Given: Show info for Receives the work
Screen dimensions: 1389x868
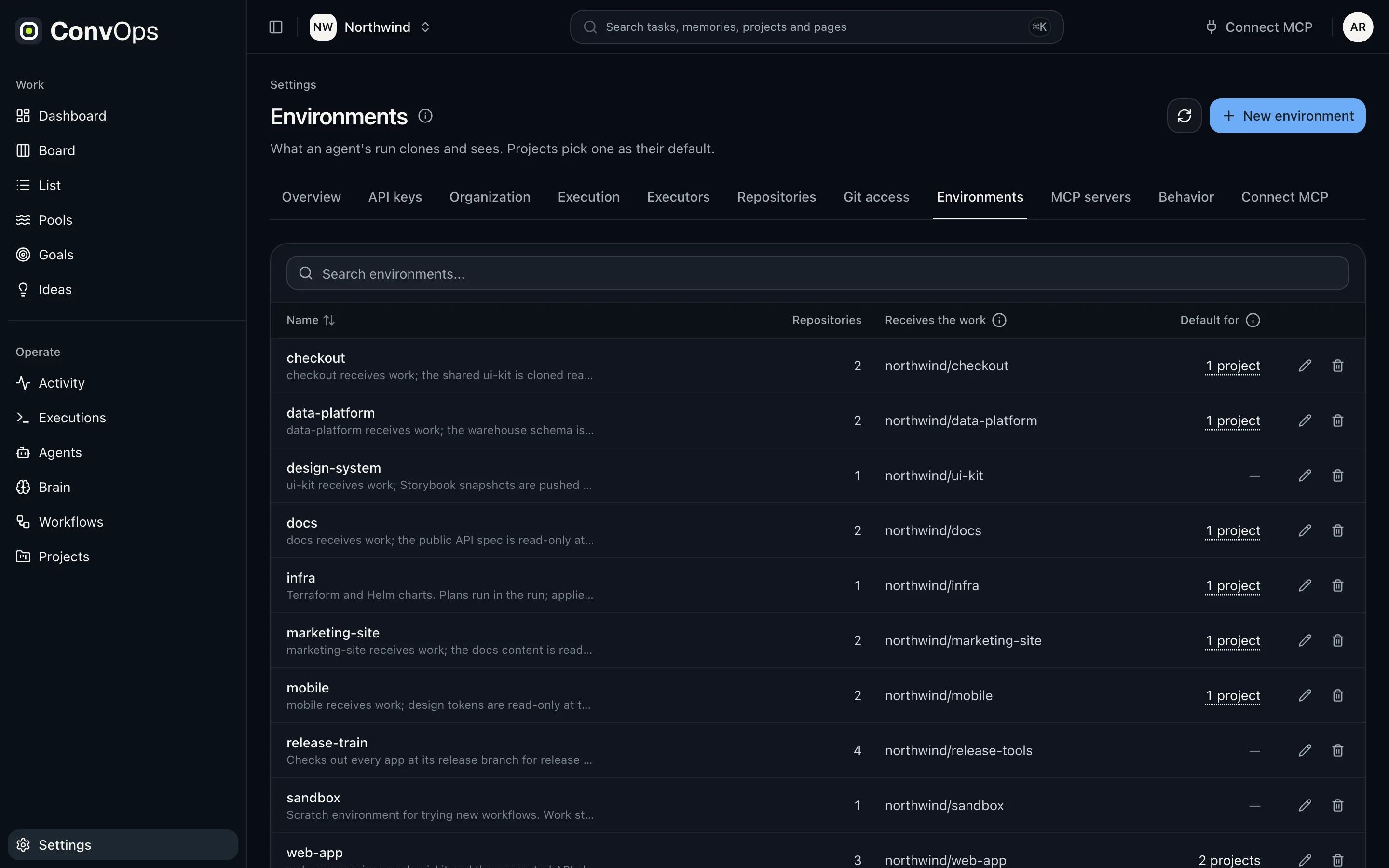Looking at the screenshot, I should tap(999, 320).
